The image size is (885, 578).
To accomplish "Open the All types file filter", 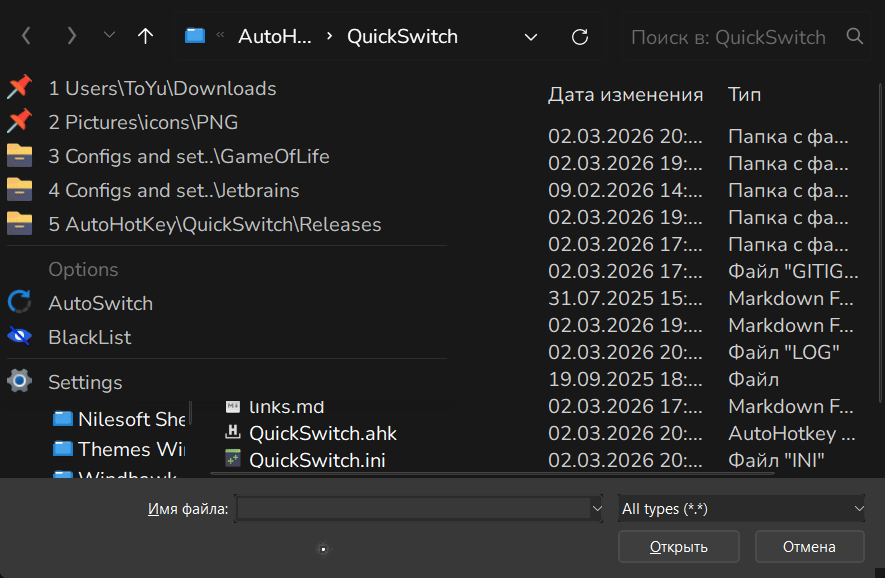I will (x=741, y=509).
